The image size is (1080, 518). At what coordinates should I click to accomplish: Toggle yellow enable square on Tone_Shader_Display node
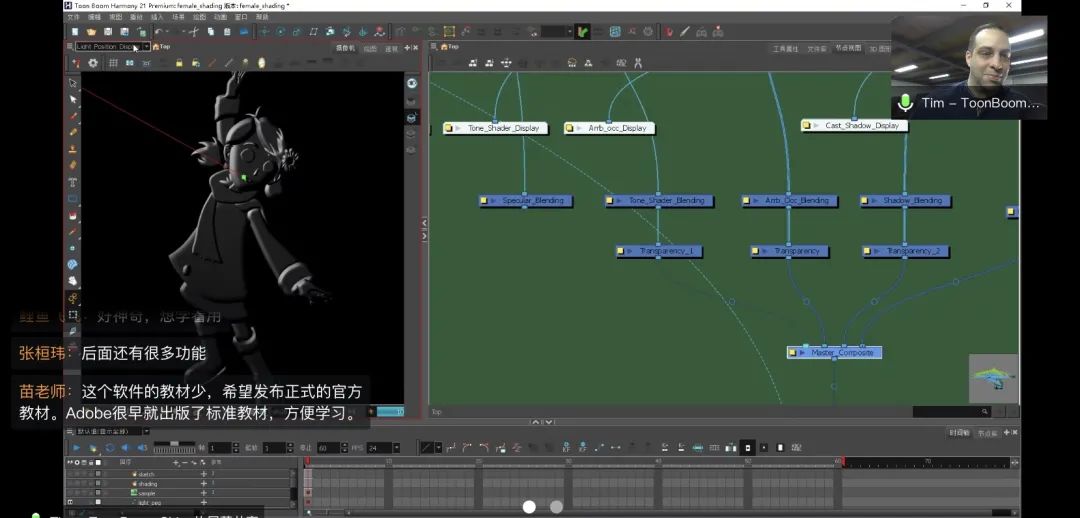coord(448,128)
